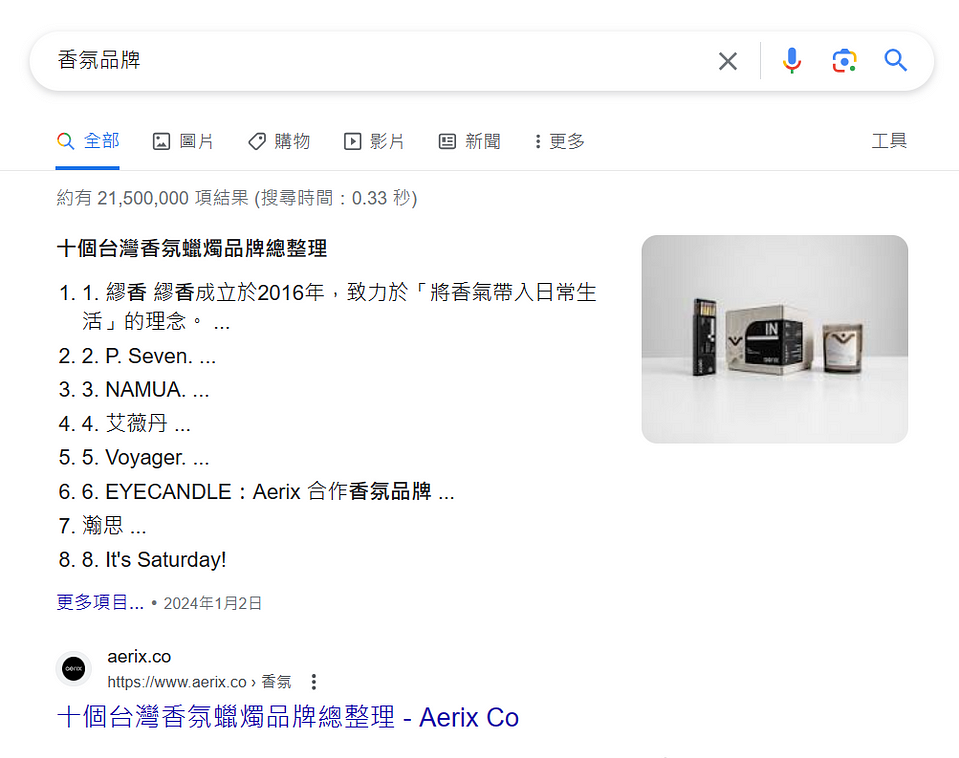The height and width of the screenshot is (758, 959).
Task: Open Google Lens image search icon
Action: click(844, 61)
